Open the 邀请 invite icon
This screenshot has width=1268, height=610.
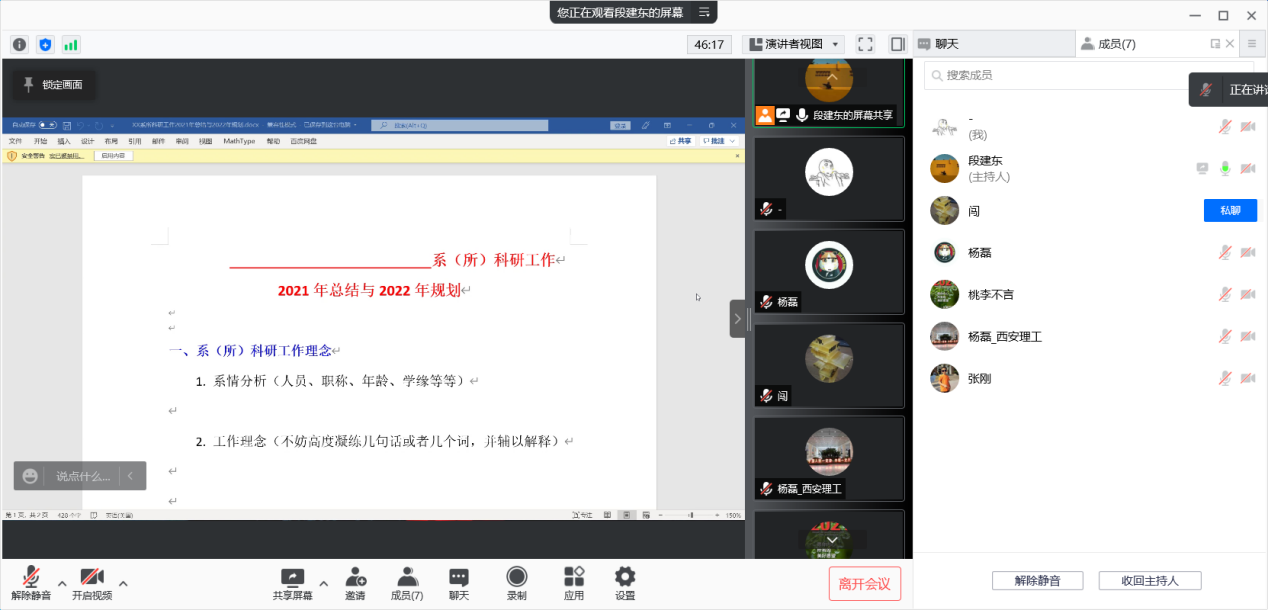(355, 583)
